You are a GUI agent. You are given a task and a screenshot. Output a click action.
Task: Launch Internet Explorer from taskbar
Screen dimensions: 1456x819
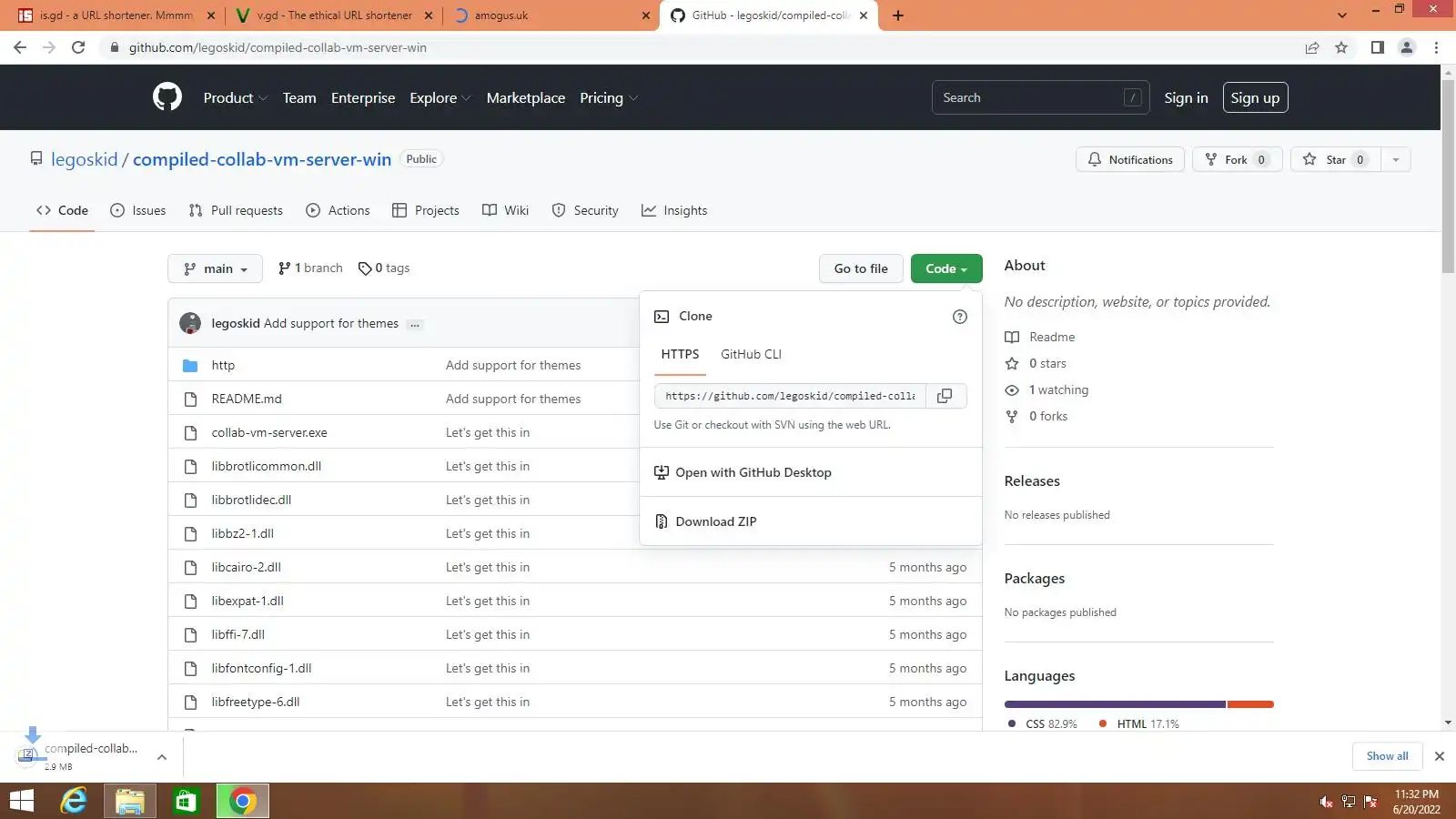point(73,801)
